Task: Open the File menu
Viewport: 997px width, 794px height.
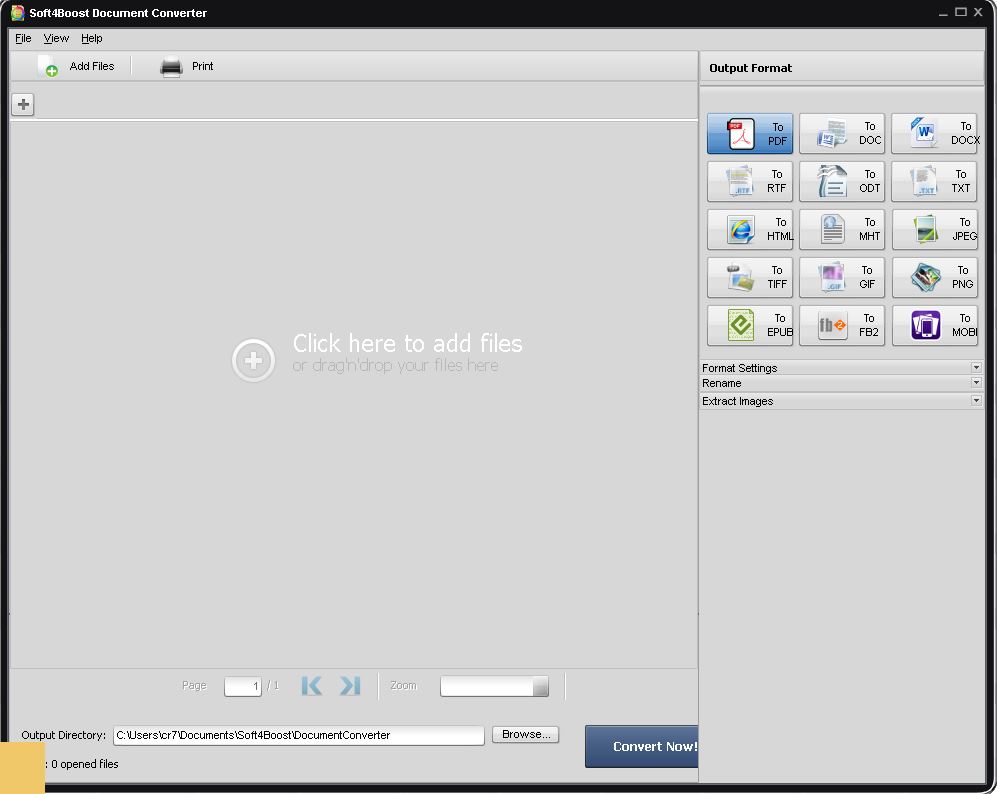Action: click(22, 38)
